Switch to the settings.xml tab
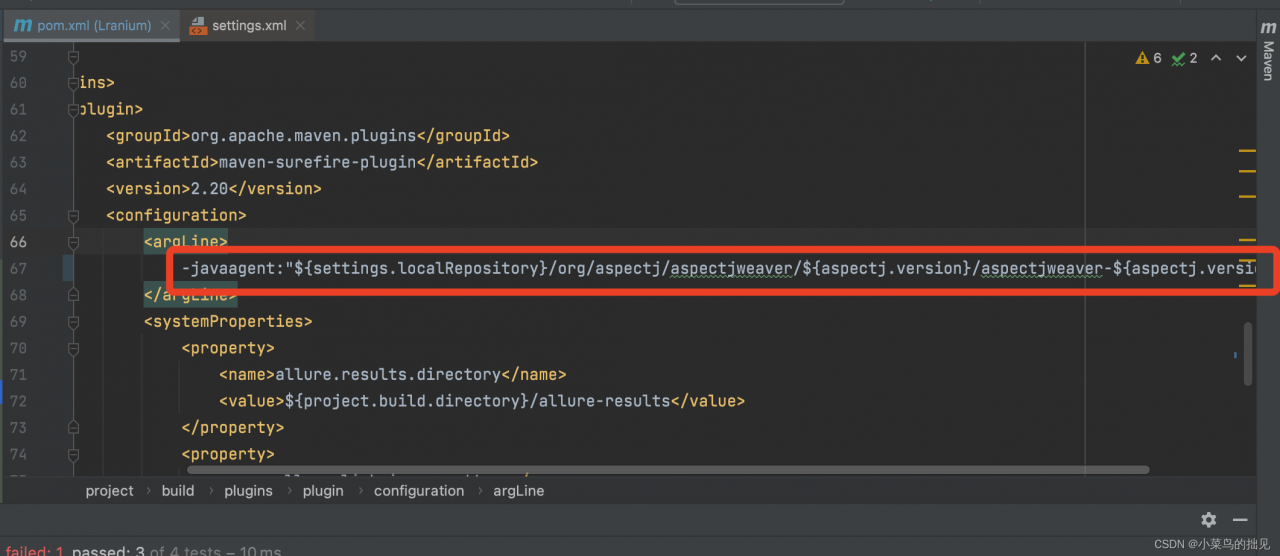Viewport: 1280px width, 556px height. pyautogui.click(x=248, y=25)
